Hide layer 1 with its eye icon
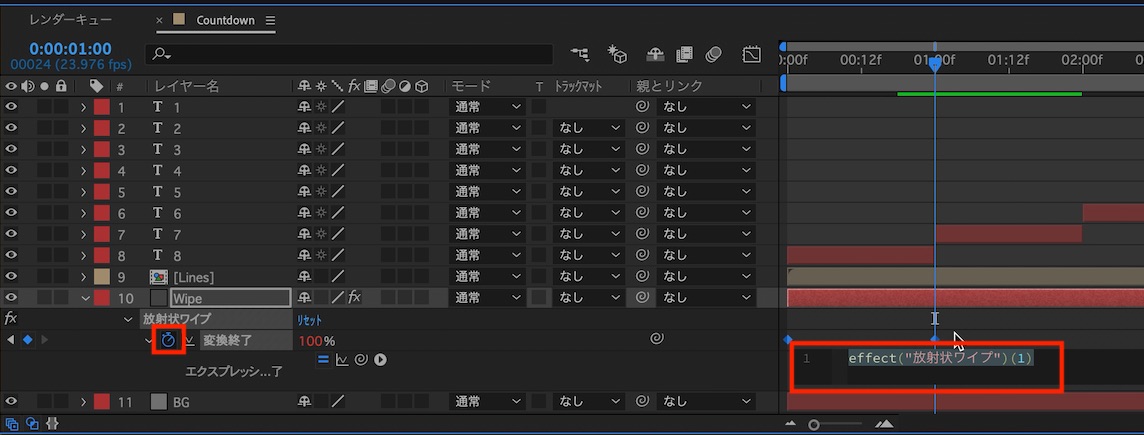1144x435 pixels. coord(11,107)
